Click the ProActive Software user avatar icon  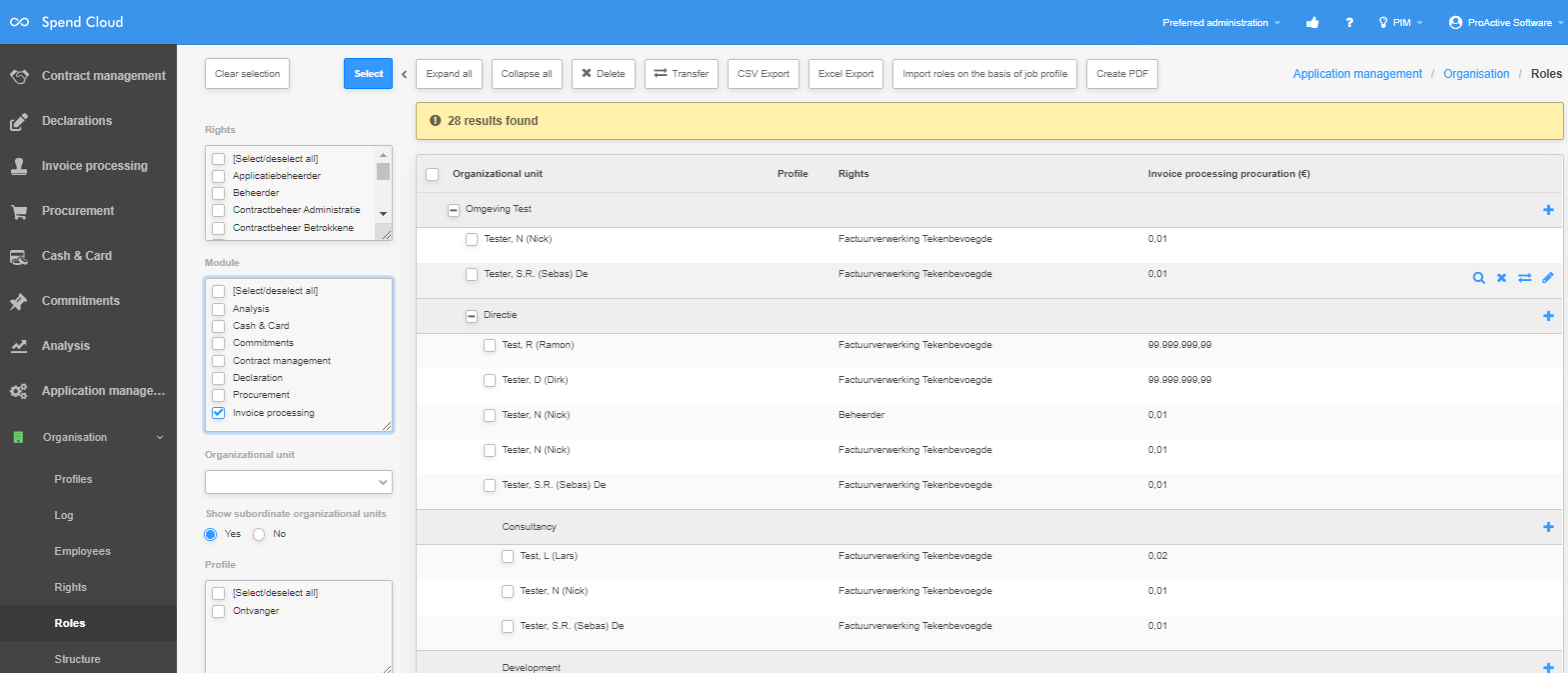tap(1455, 22)
